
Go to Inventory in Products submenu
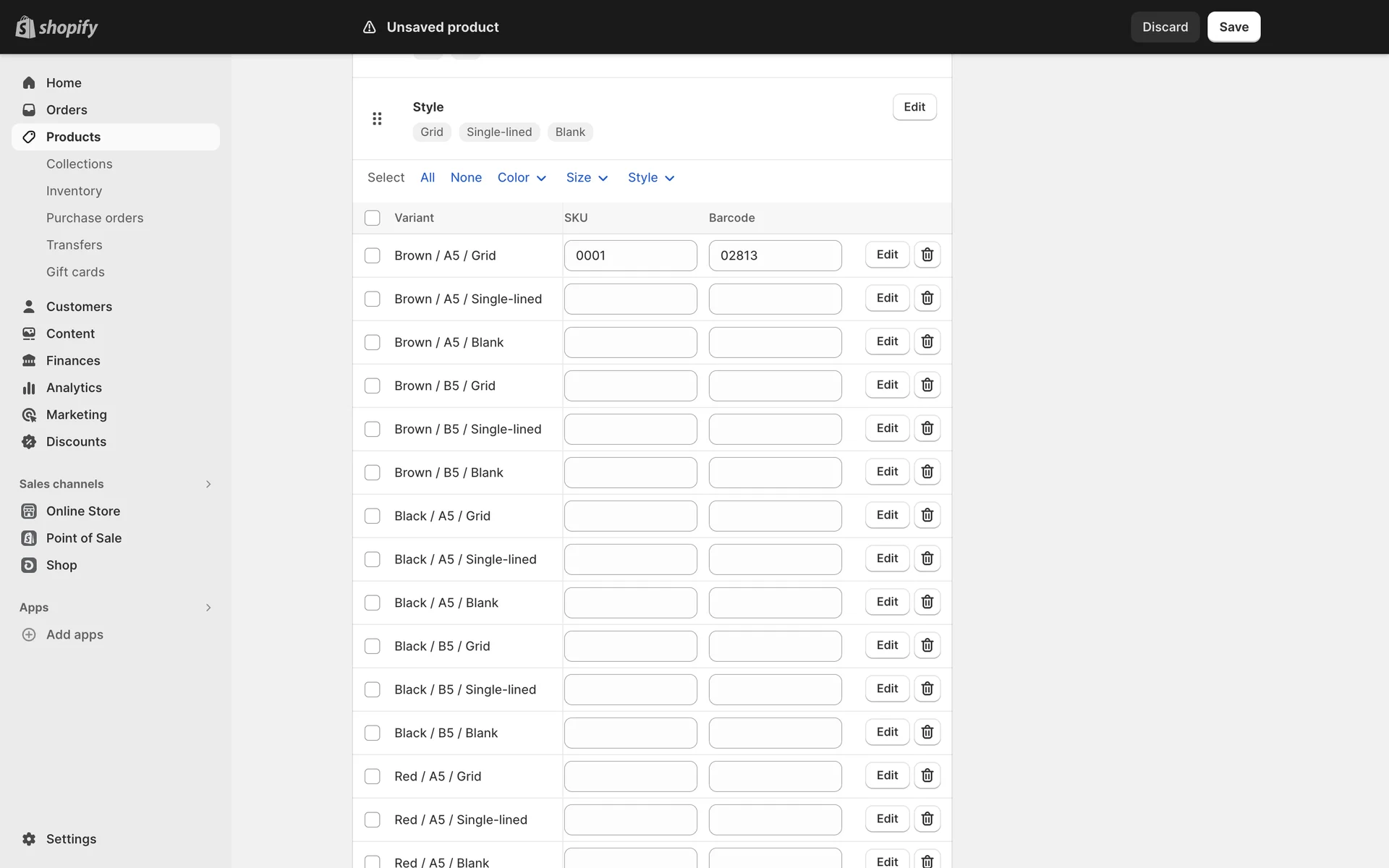point(74,191)
